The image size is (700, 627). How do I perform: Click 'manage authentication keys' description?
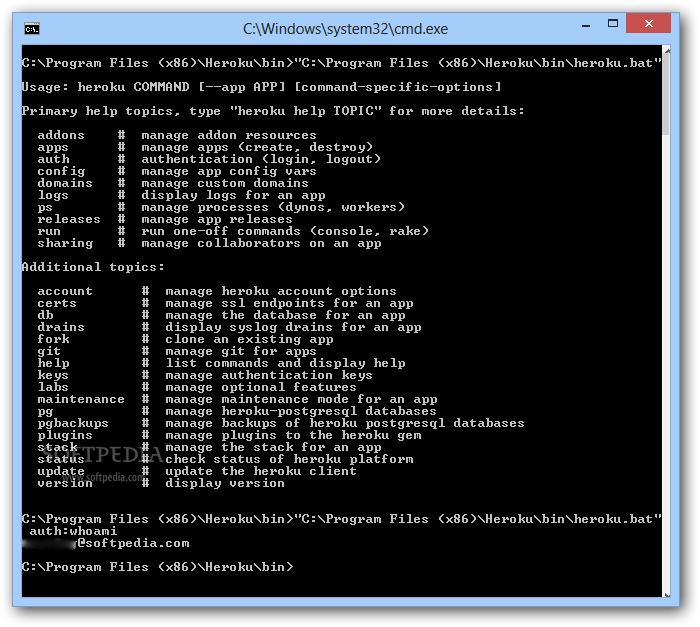click(269, 376)
